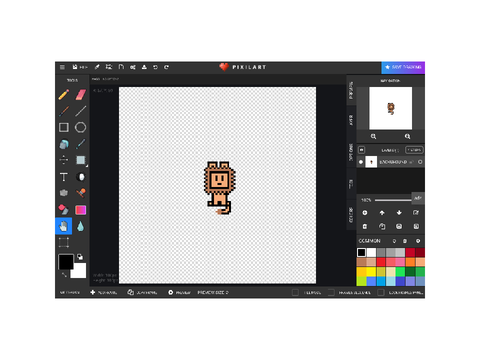This screenshot has height=360, width=480.
Task: Tick the checkbox right after Preview Size
Action: (295, 292)
